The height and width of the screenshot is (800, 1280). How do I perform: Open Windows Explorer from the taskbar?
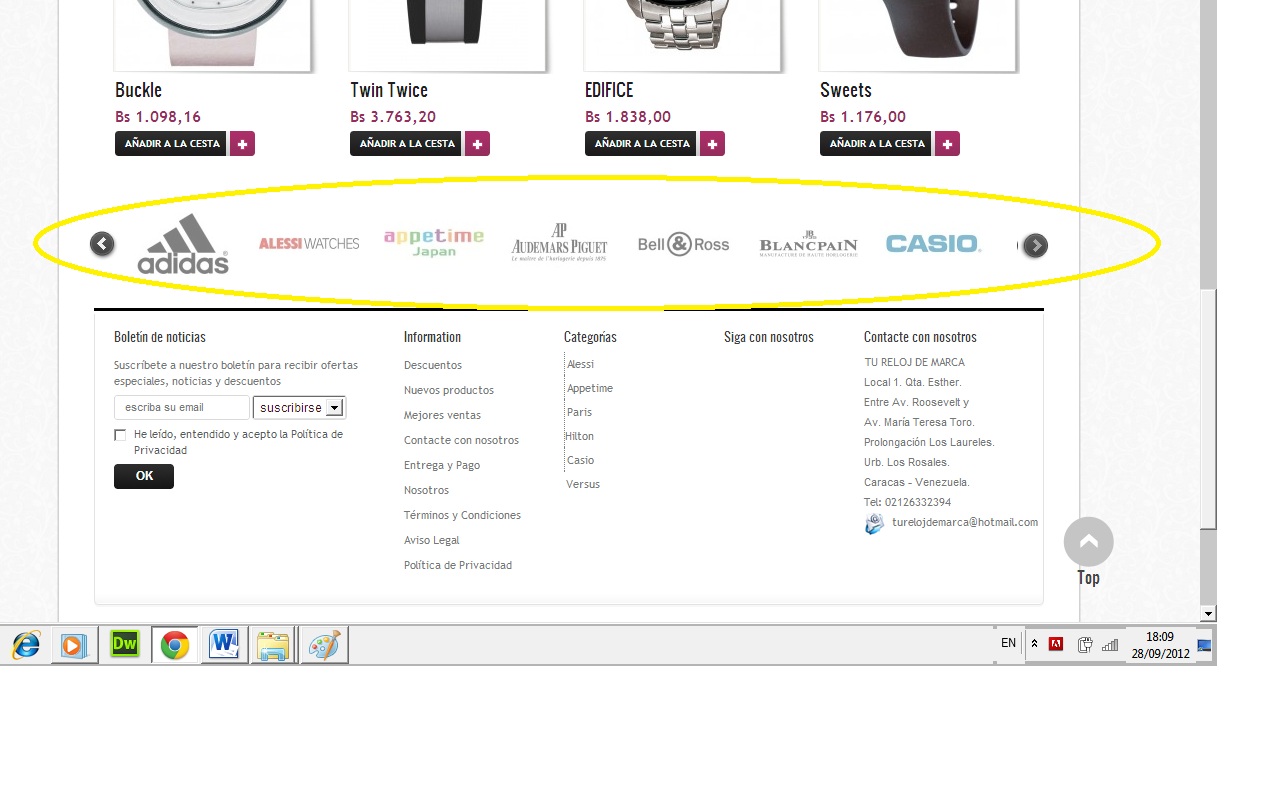[x=274, y=645]
